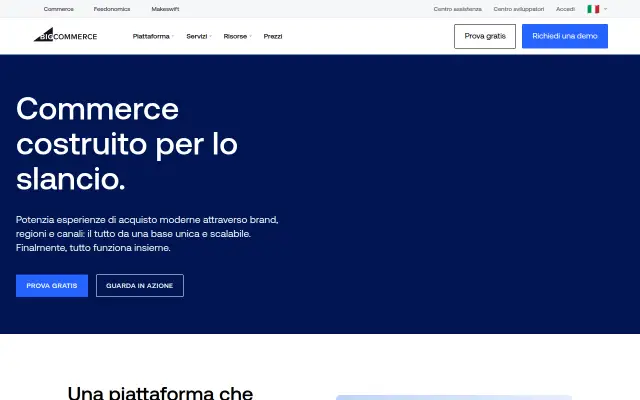Viewport: 640px width, 400px height.
Task: Click the paragraph starting "Potenzia esperienze di acquisto"
Action: point(147,234)
